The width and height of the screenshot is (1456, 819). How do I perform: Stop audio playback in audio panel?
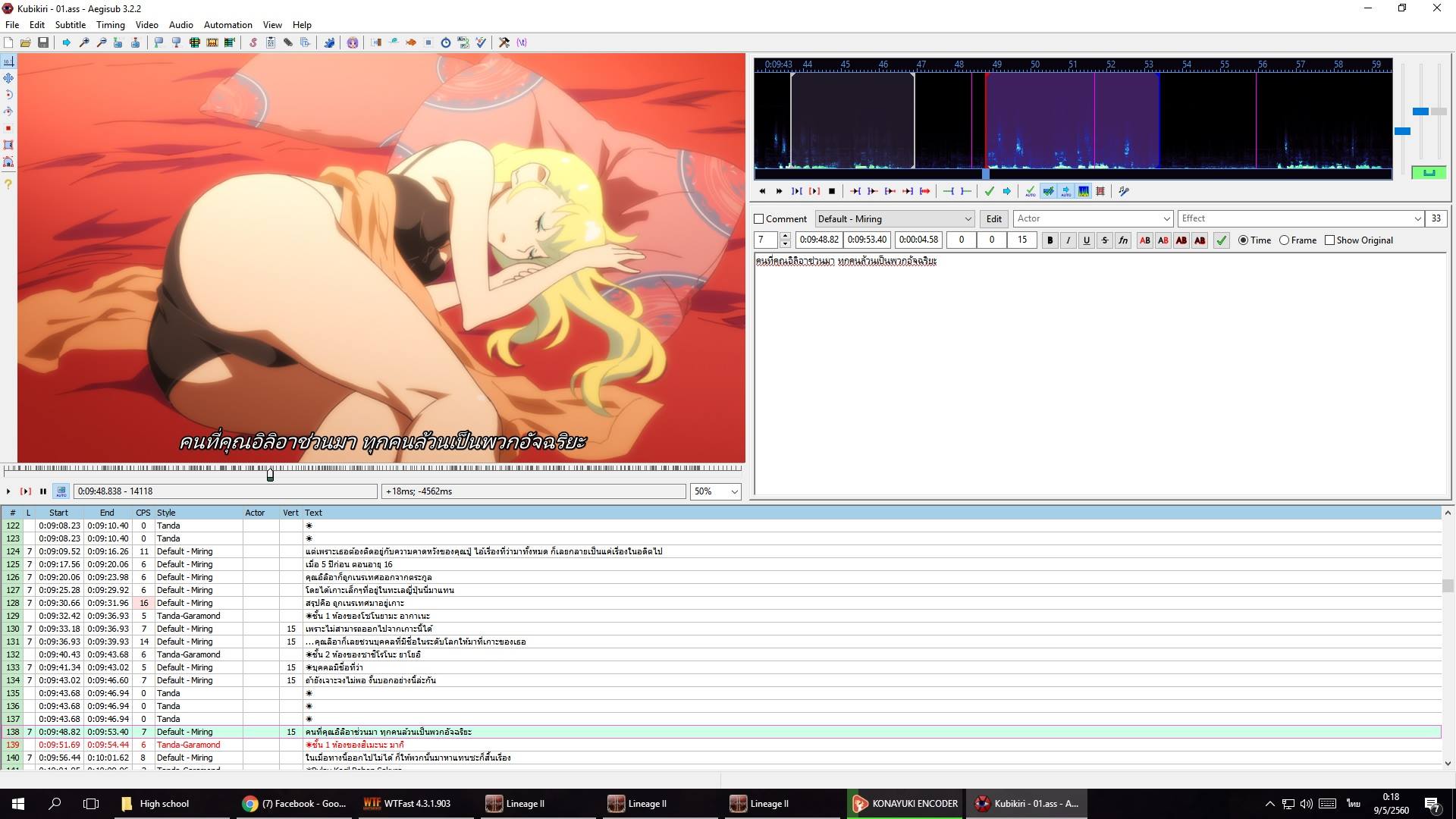[832, 191]
